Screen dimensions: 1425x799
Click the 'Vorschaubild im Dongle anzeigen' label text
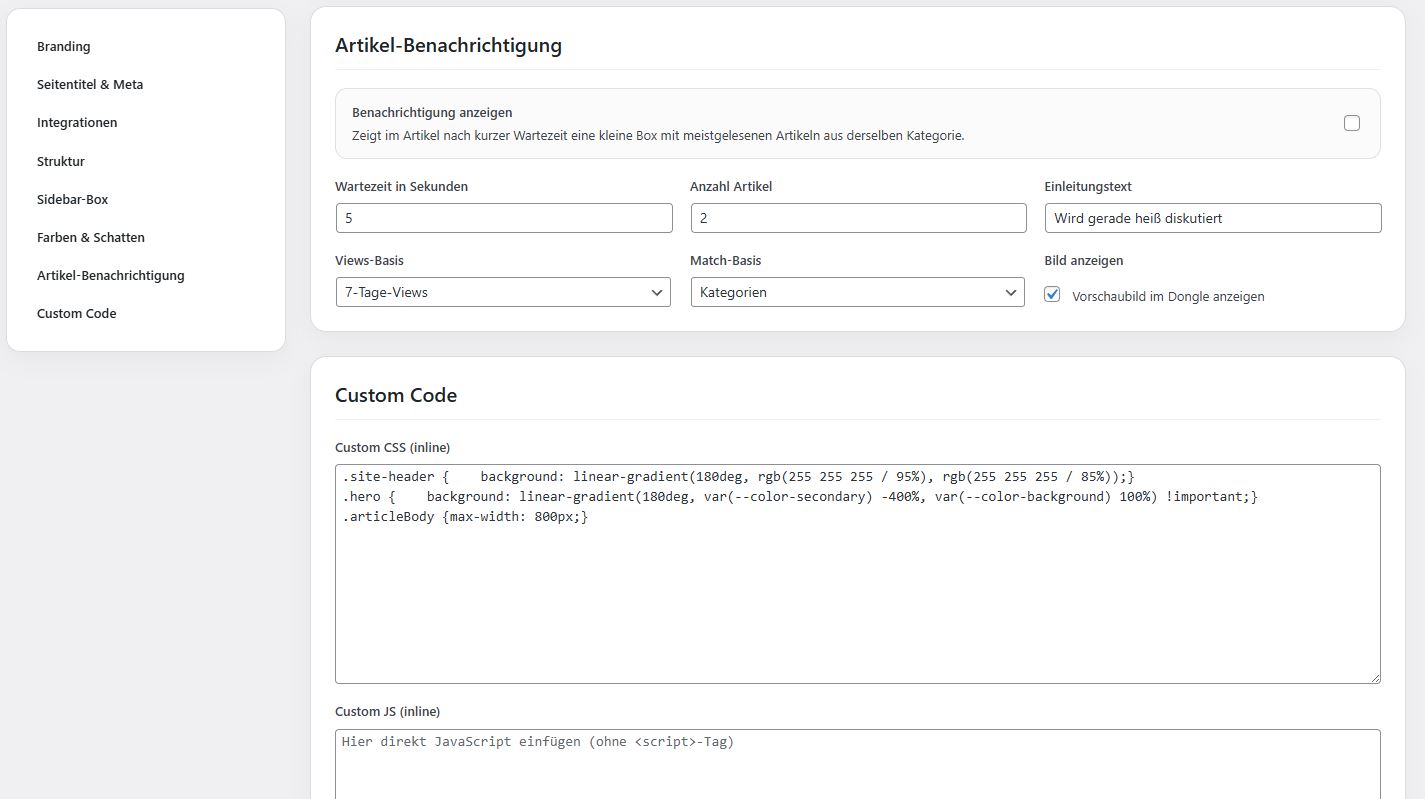(x=1167, y=297)
